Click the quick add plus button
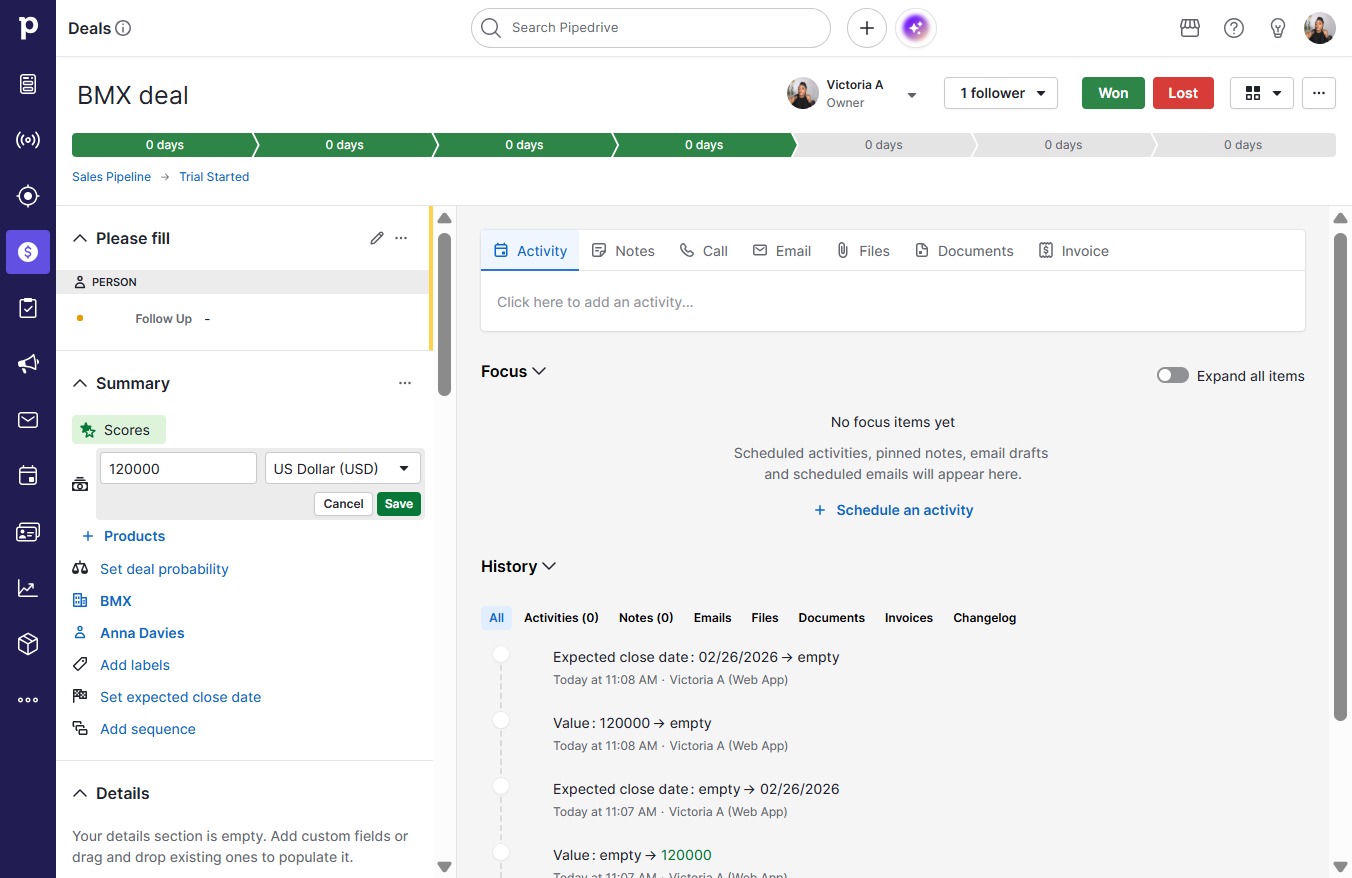This screenshot has height=878, width=1352. pyautogui.click(x=867, y=28)
